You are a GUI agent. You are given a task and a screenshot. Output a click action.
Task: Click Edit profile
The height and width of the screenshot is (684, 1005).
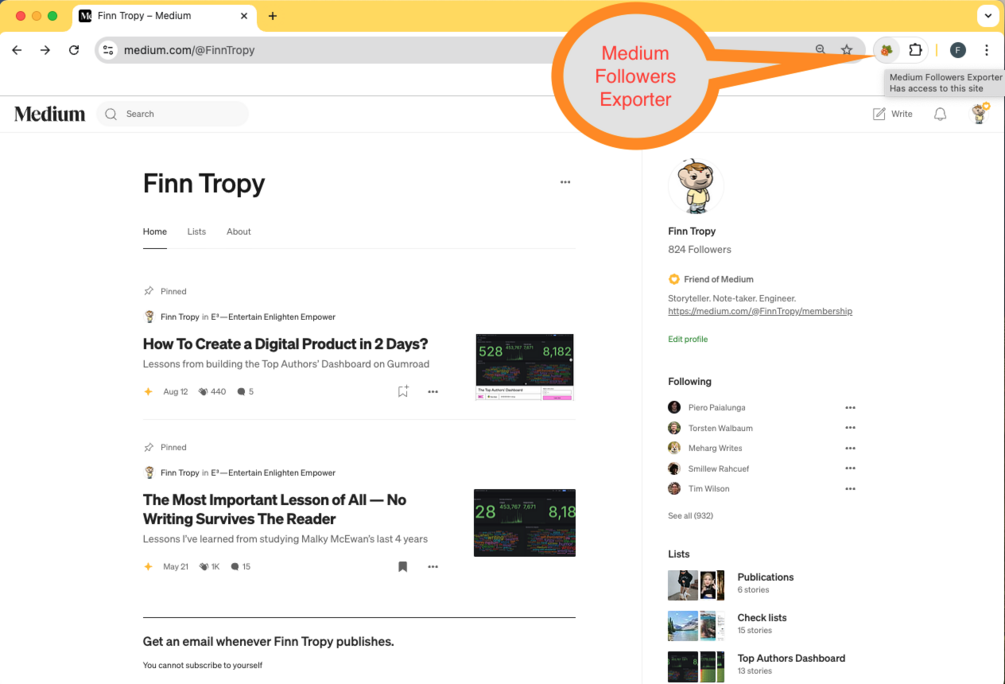tap(688, 339)
